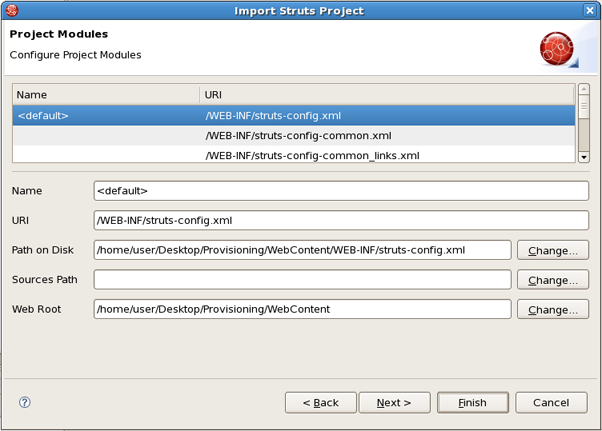Select the struts-config-common.xml row

point(294,135)
